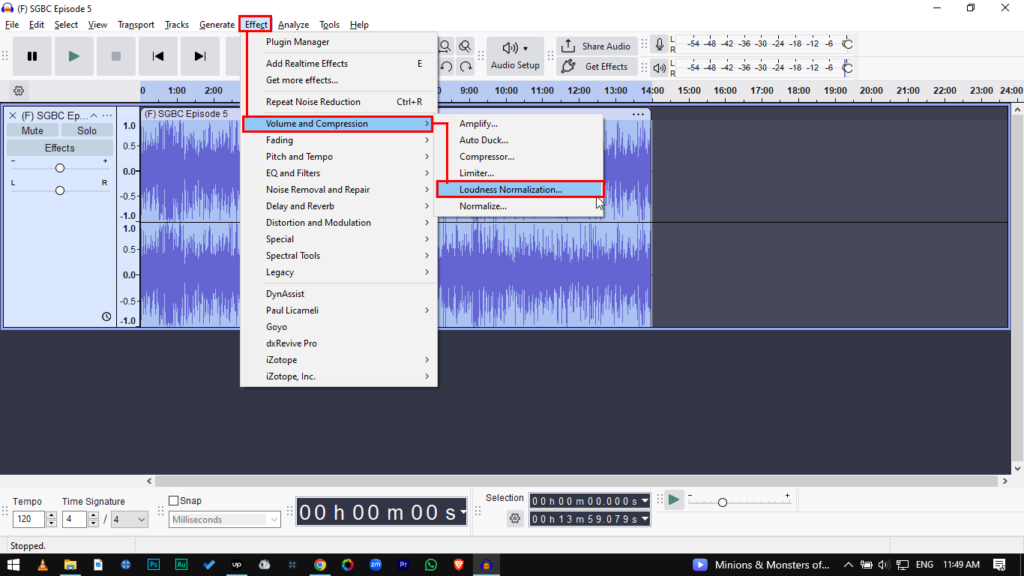
Task: Choose Plugin Manager in the Effect menu
Action: (297, 42)
